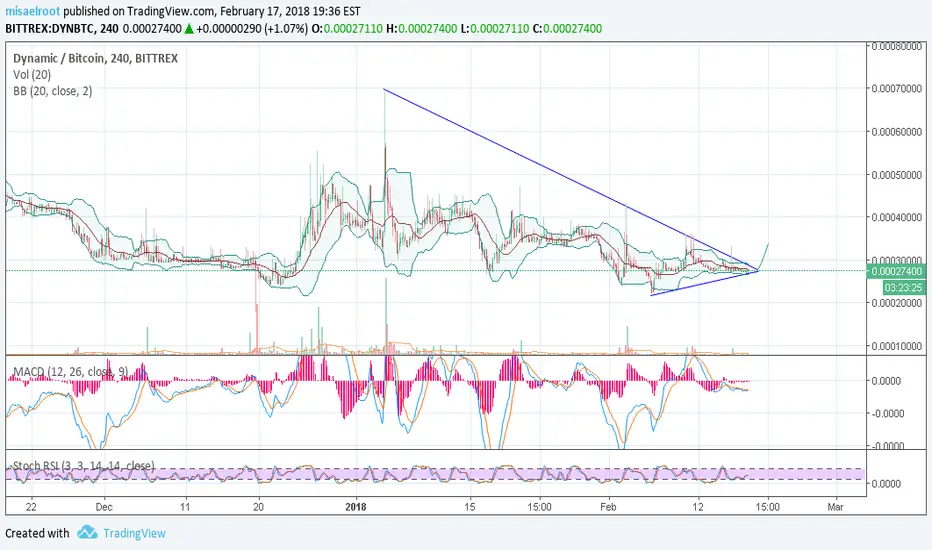Click the 12 date label on time axis
This screenshot has width=932, height=550.
click(x=698, y=507)
